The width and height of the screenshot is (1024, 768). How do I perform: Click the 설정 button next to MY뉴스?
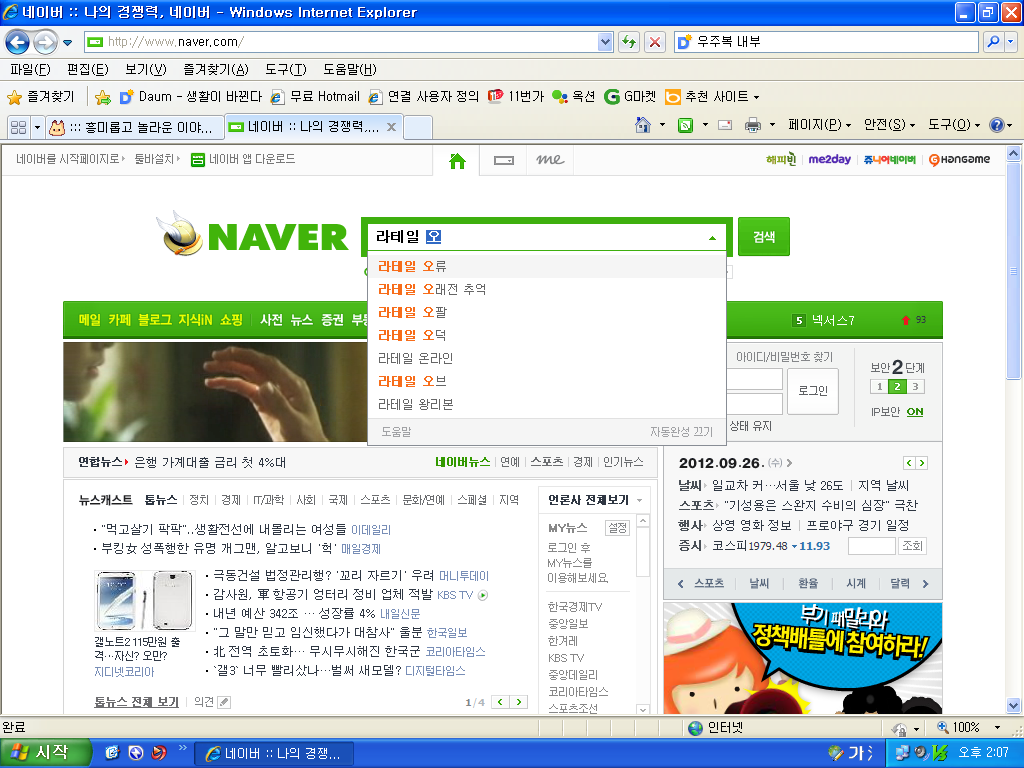coord(617,527)
